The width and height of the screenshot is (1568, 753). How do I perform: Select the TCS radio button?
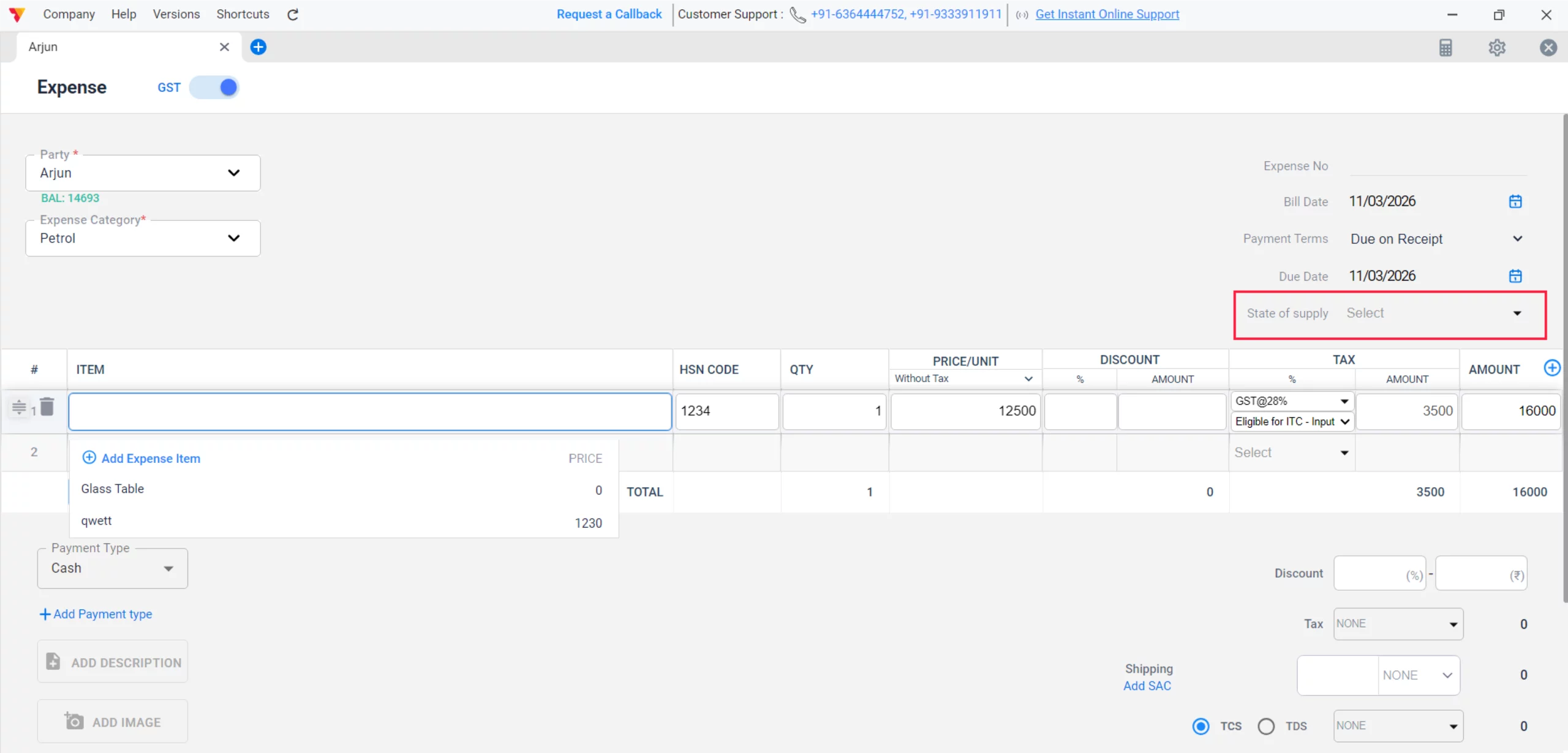tap(1200, 725)
